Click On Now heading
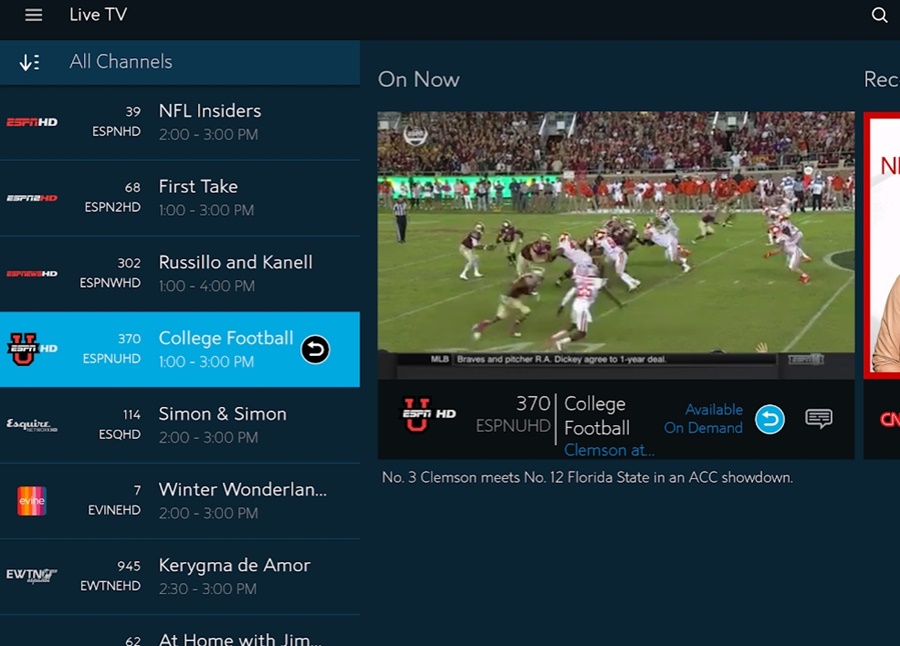The width and height of the screenshot is (900, 646). (x=419, y=80)
